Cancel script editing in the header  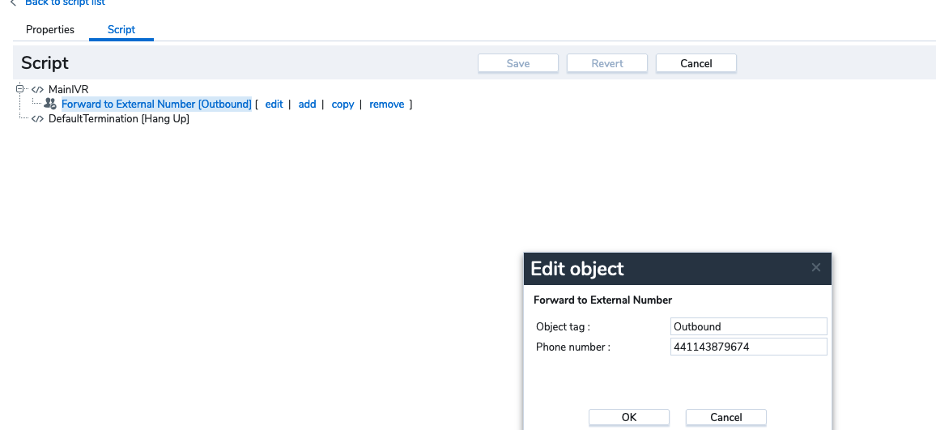[696, 63]
